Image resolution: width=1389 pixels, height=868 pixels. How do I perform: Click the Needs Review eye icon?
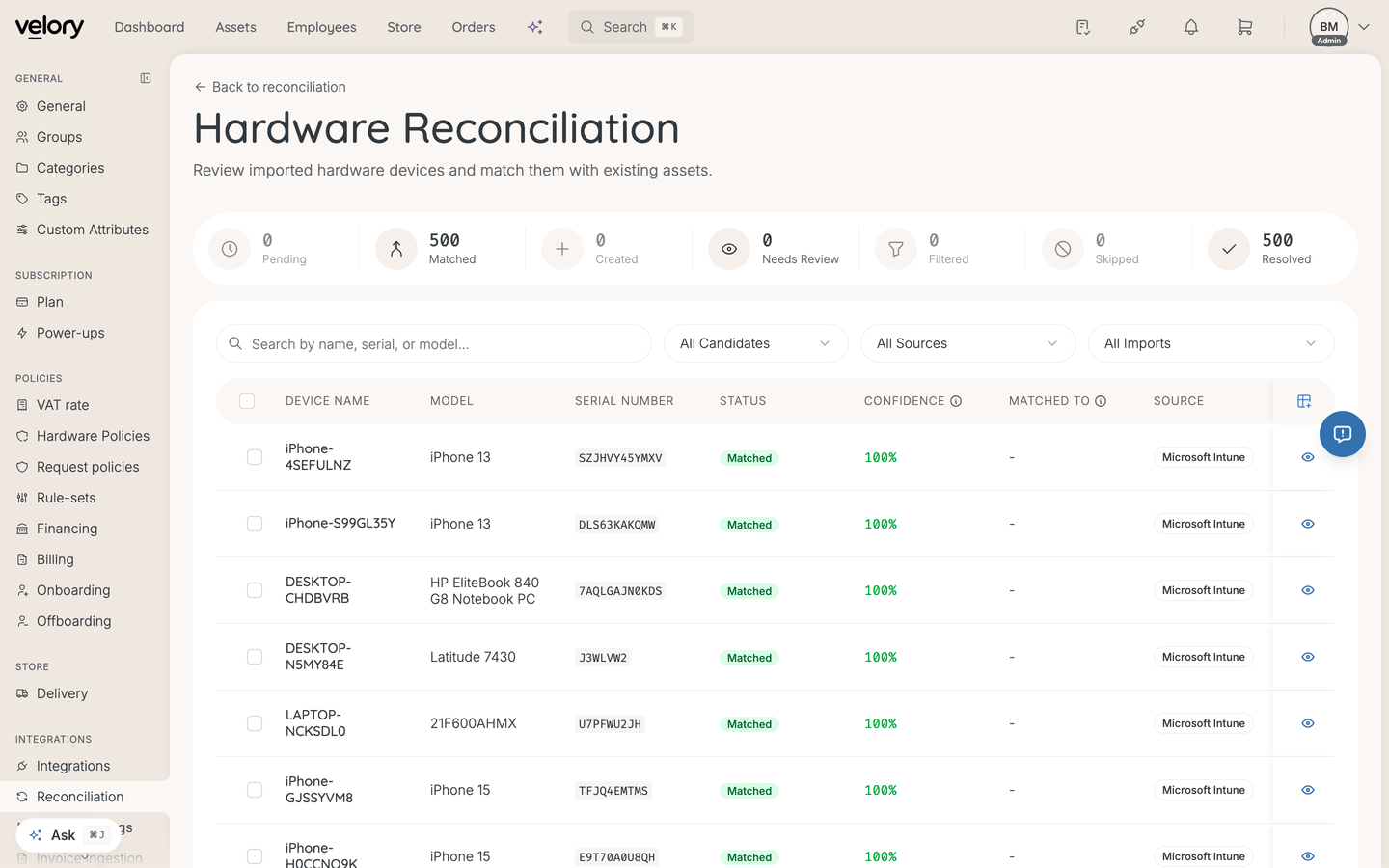point(729,249)
